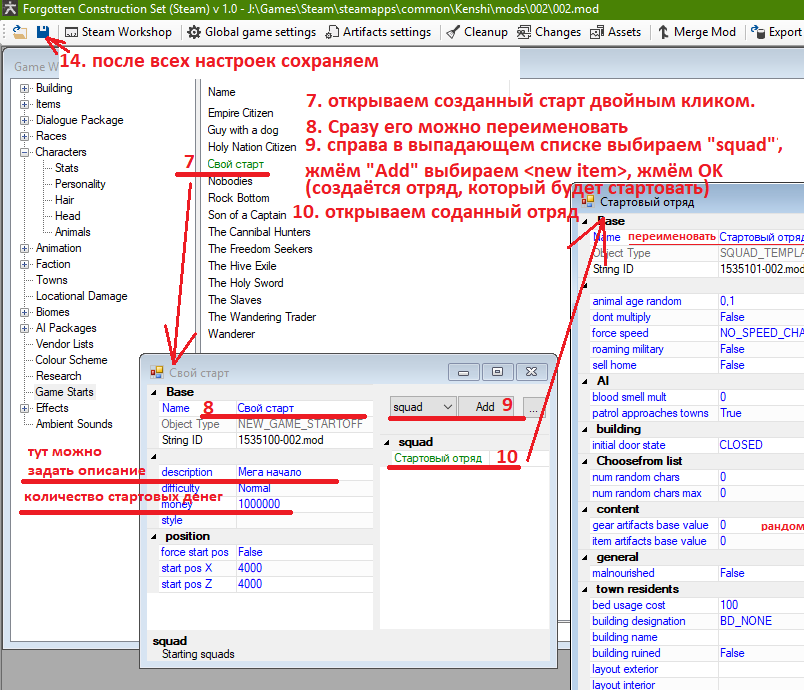Open Global game settings
Screen dimensions: 804x690
(x=252, y=32)
